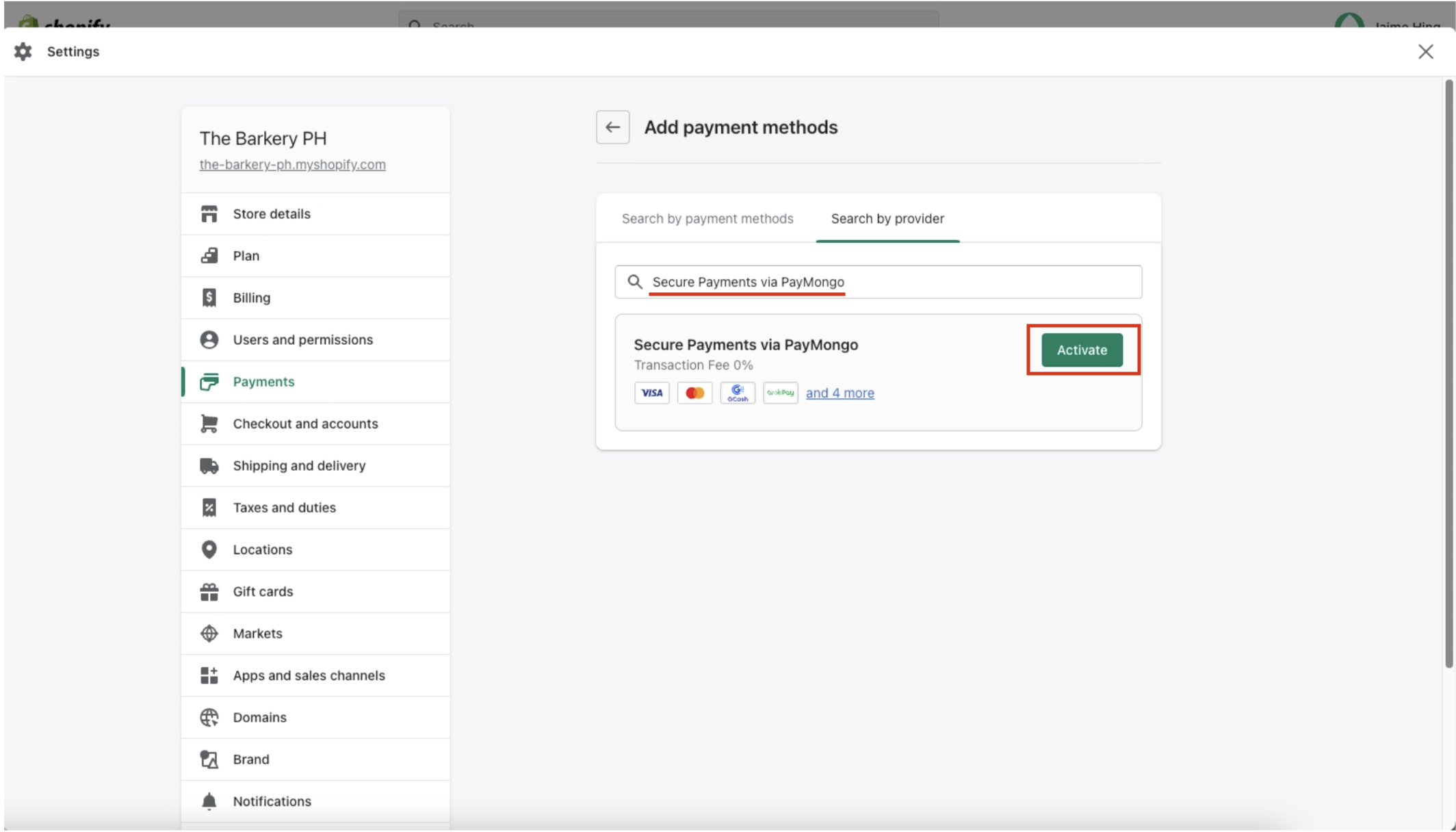This screenshot has width=1456, height=832.
Task: Open Apps and sales channels settings
Action: [309, 675]
